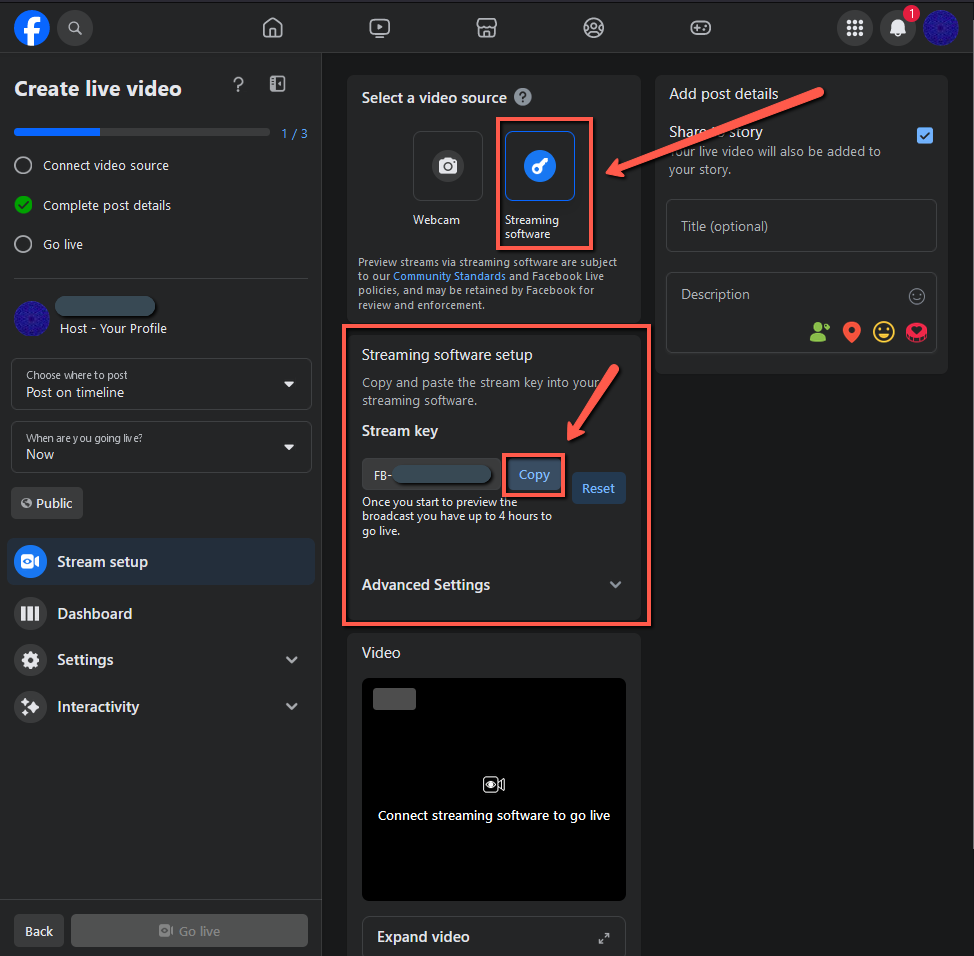Change the Public audience setting
This screenshot has height=956, width=974.
coord(47,503)
